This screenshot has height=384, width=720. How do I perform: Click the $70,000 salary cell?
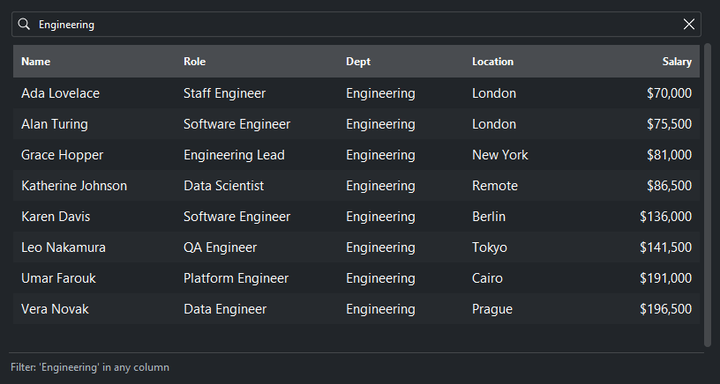pyautogui.click(x=669, y=93)
